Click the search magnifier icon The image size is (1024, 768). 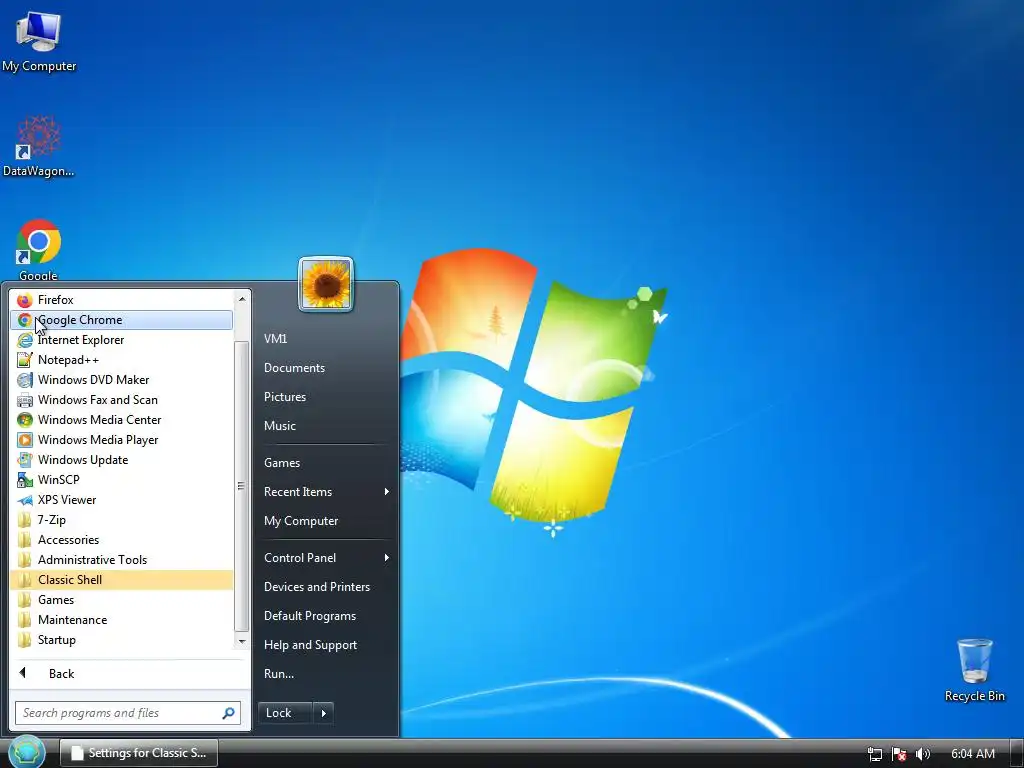(x=229, y=713)
